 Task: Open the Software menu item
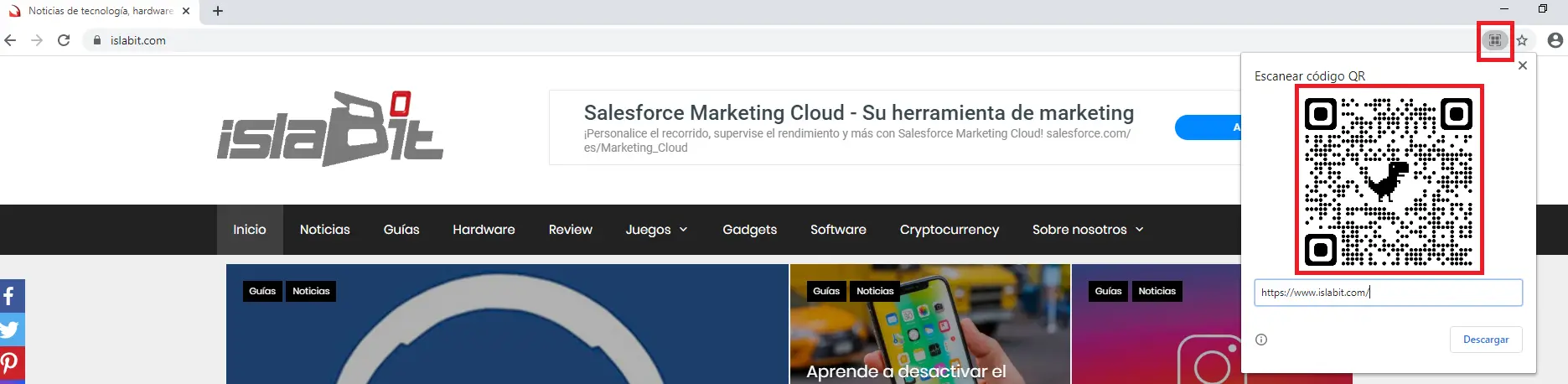pyautogui.click(x=838, y=230)
